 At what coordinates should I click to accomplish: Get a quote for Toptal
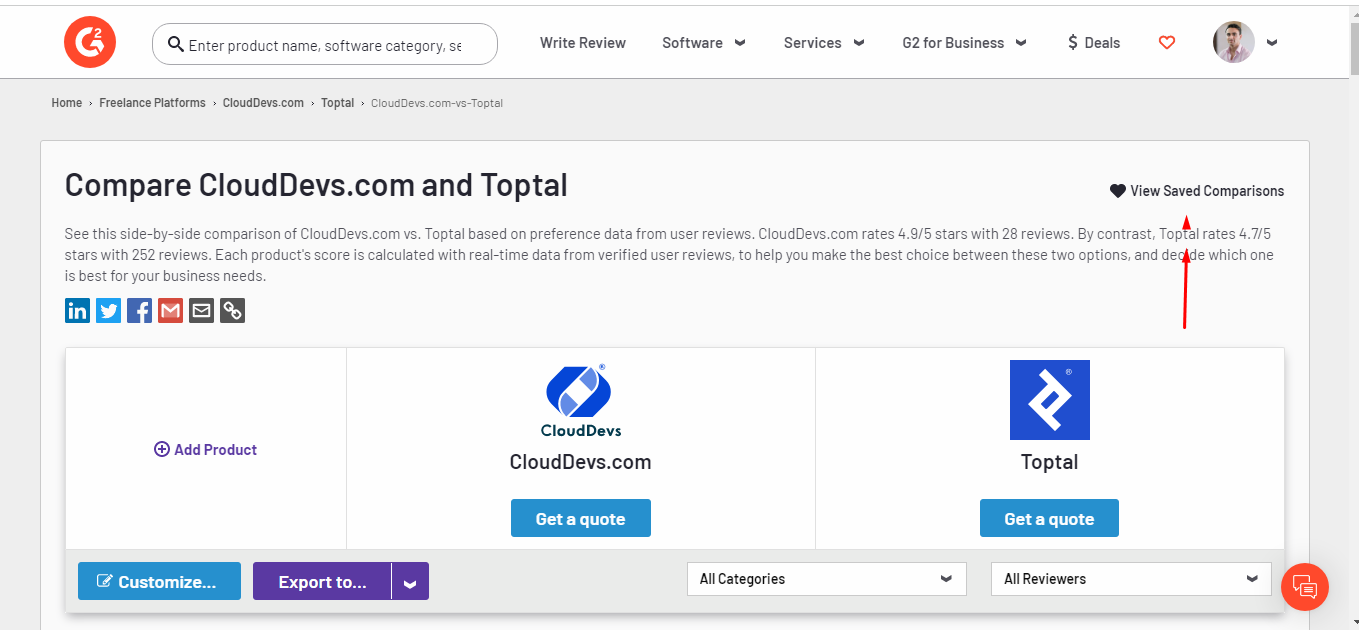(x=1049, y=518)
